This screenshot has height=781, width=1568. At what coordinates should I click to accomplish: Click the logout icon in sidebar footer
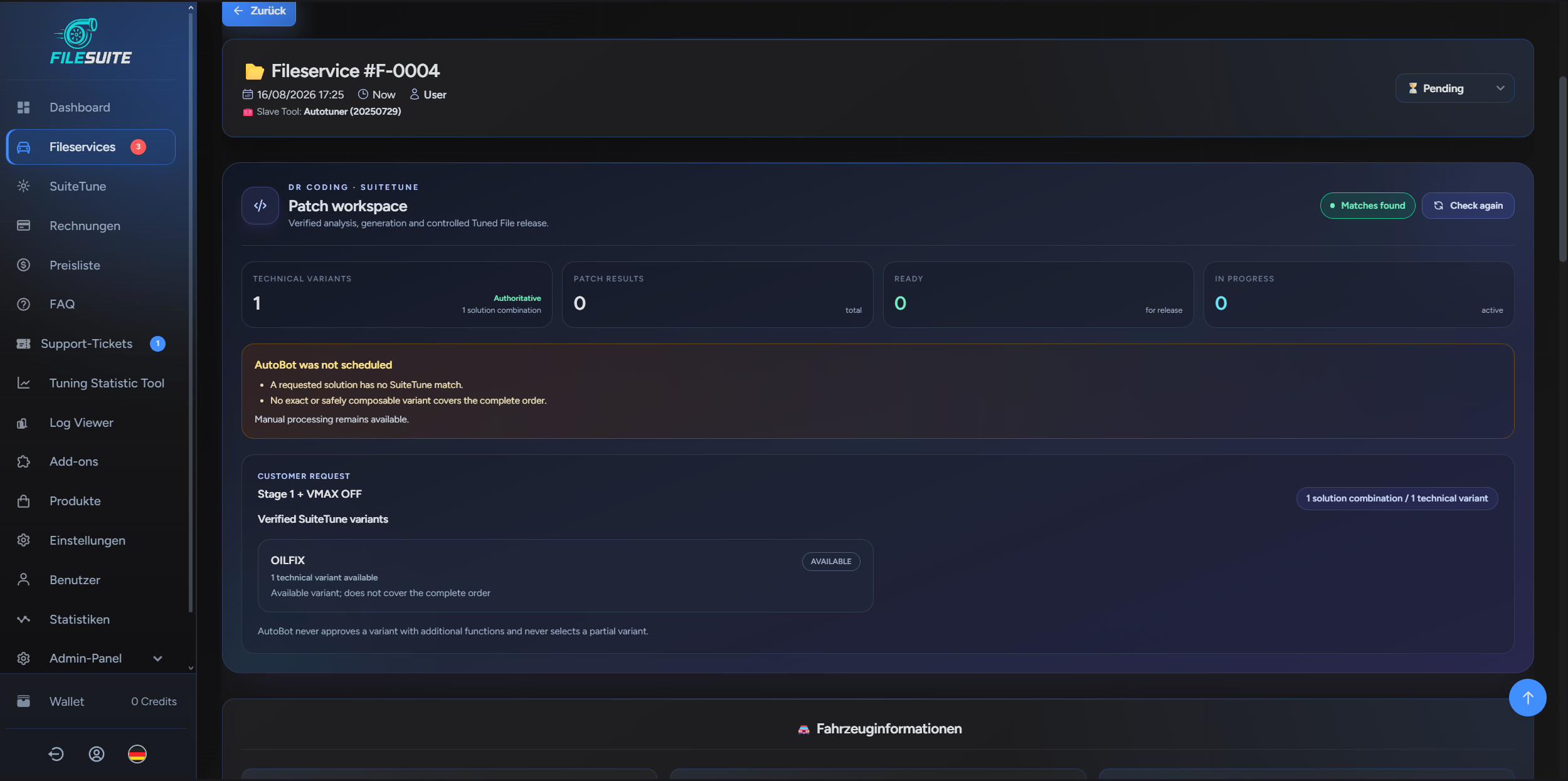[x=56, y=754]
